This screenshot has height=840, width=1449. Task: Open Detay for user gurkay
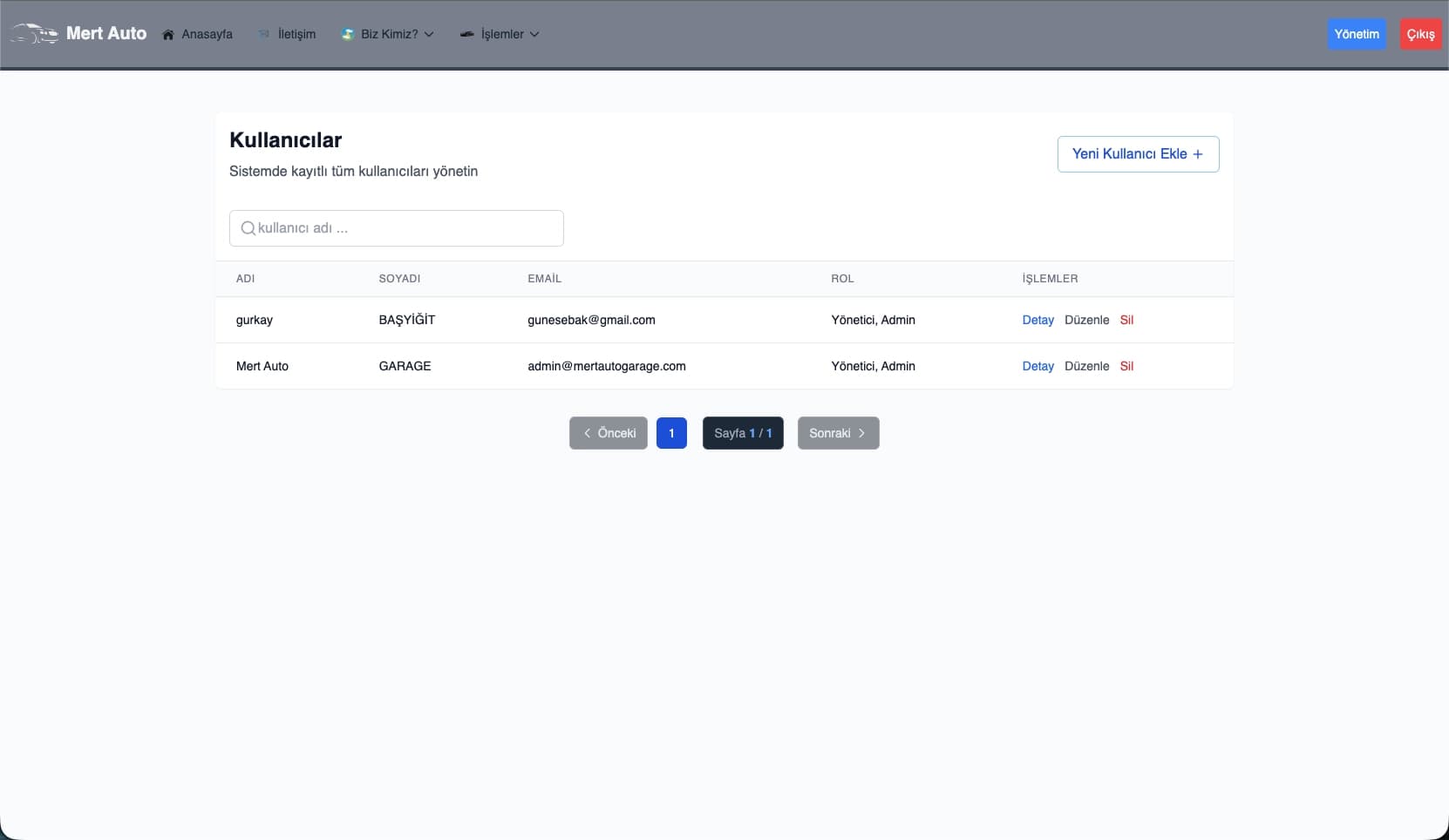pos(1037,320)
